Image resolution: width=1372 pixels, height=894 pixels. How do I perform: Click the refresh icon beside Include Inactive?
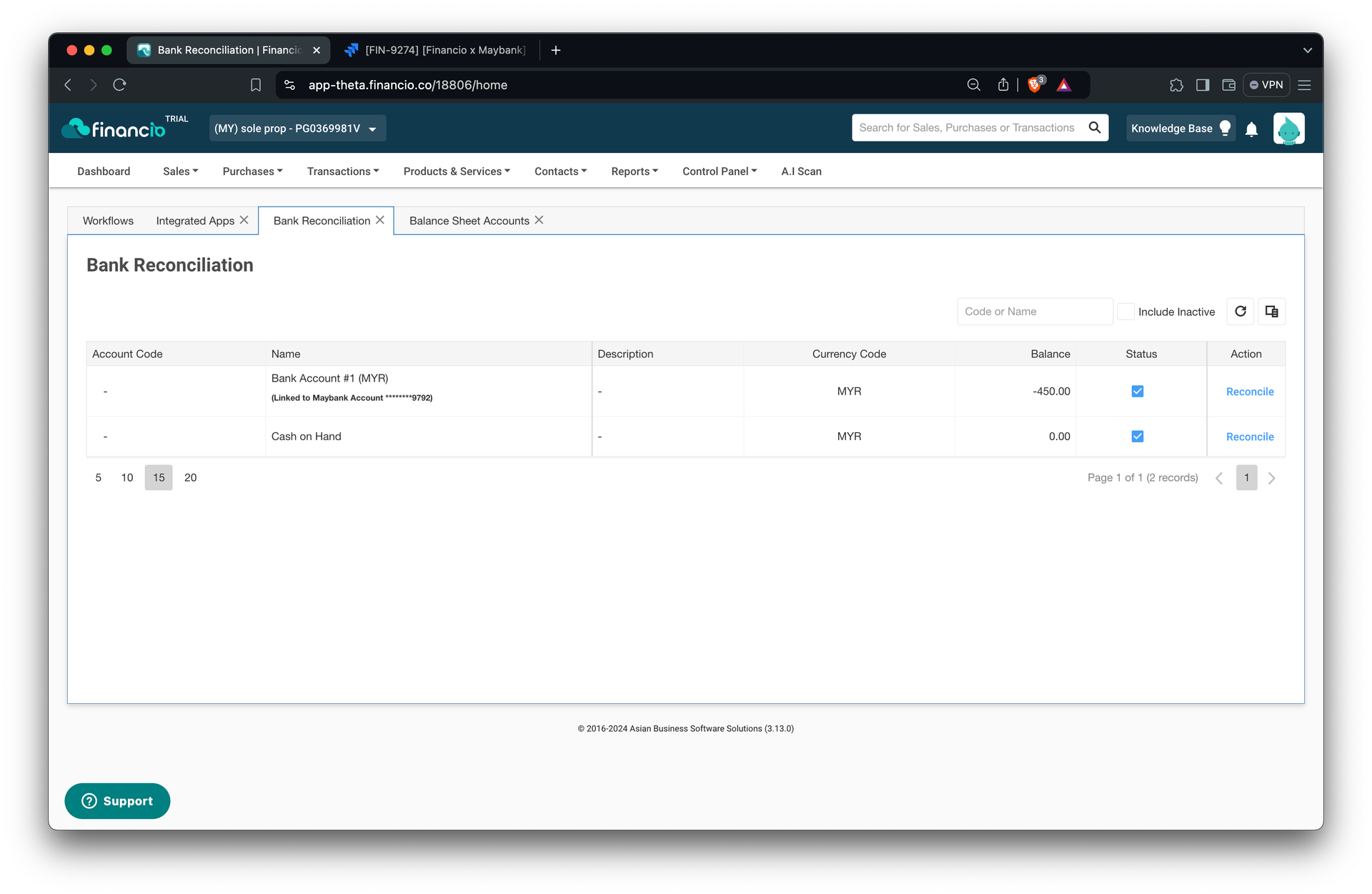click(1241, 312)
